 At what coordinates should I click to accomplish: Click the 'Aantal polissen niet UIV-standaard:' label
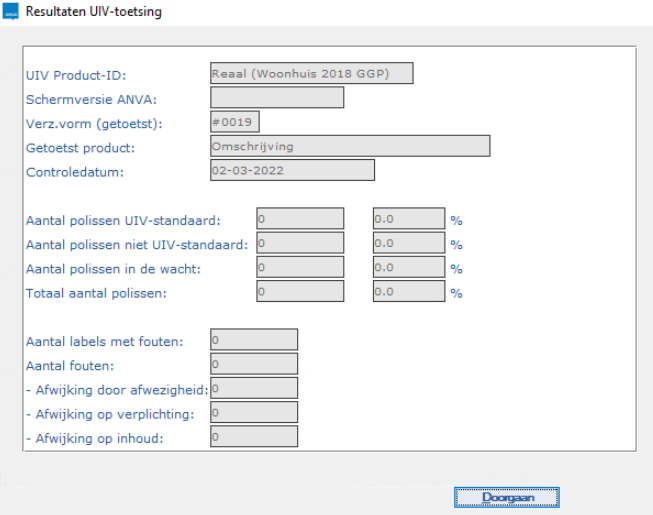point(137,245)
